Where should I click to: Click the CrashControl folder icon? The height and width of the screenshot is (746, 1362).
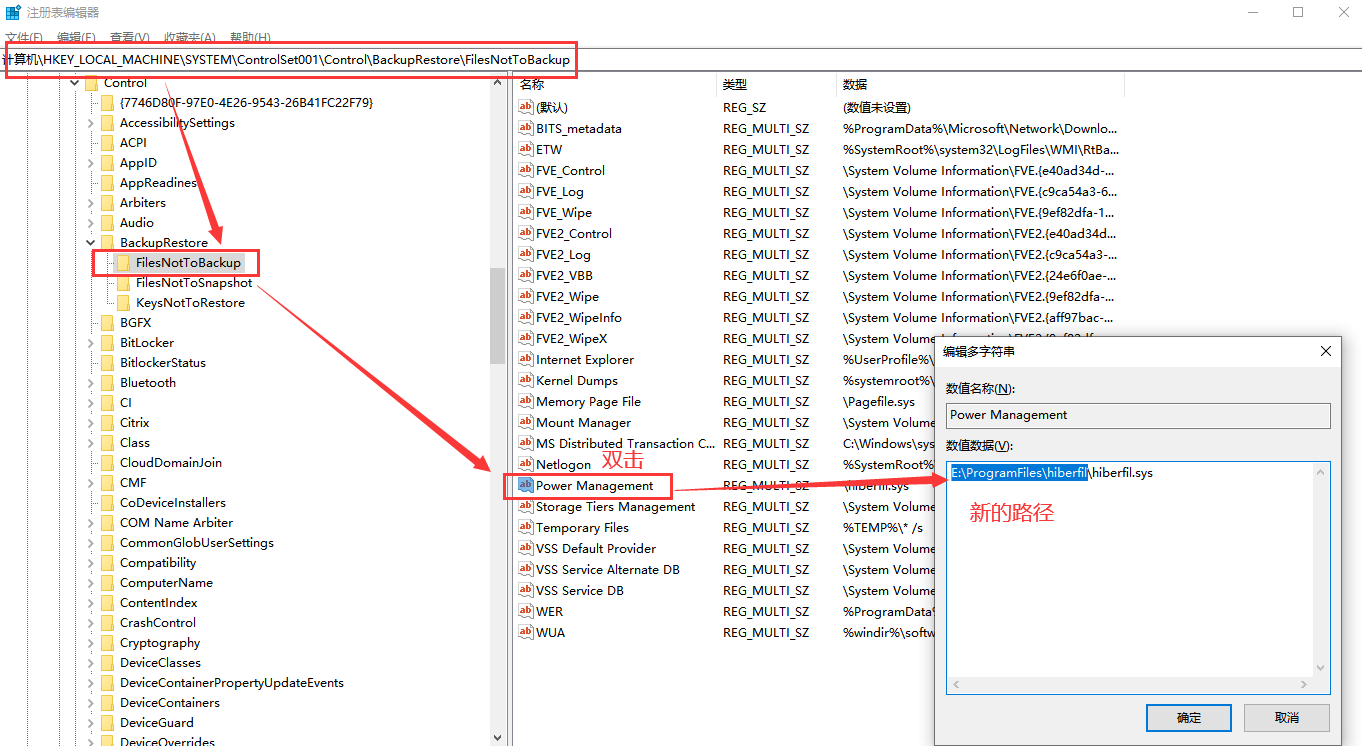click(107, 623)
